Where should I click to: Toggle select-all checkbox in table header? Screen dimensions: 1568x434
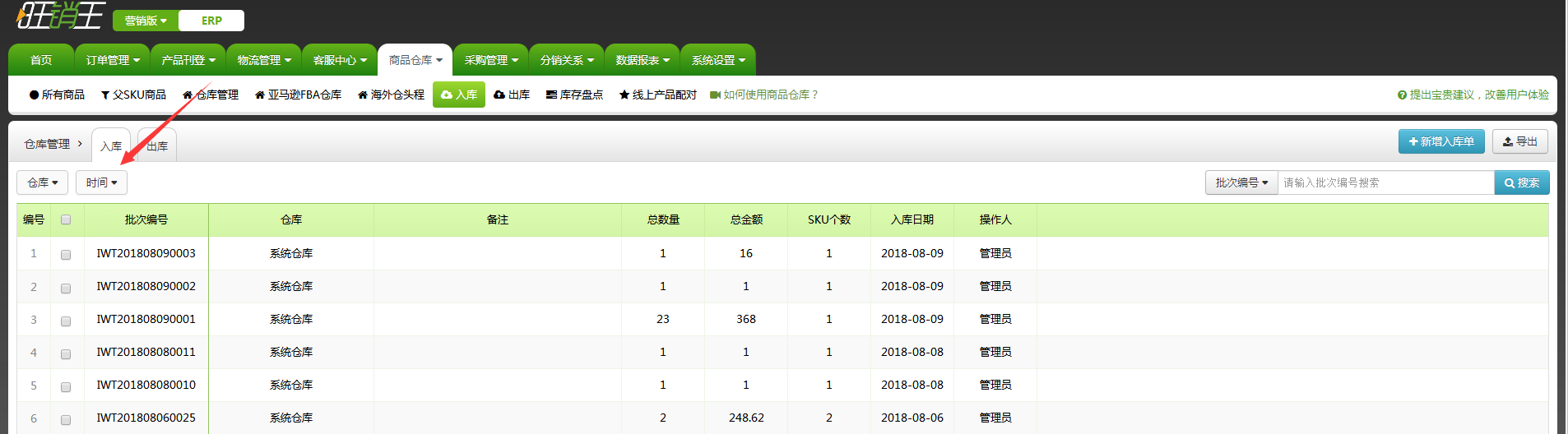(66, 219)
